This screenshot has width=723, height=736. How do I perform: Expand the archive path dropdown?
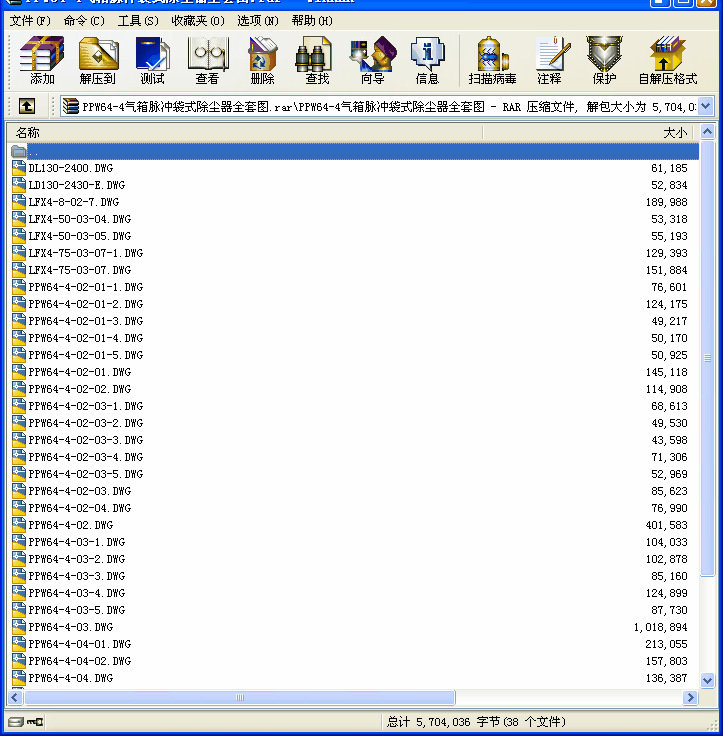pos(706,106)
